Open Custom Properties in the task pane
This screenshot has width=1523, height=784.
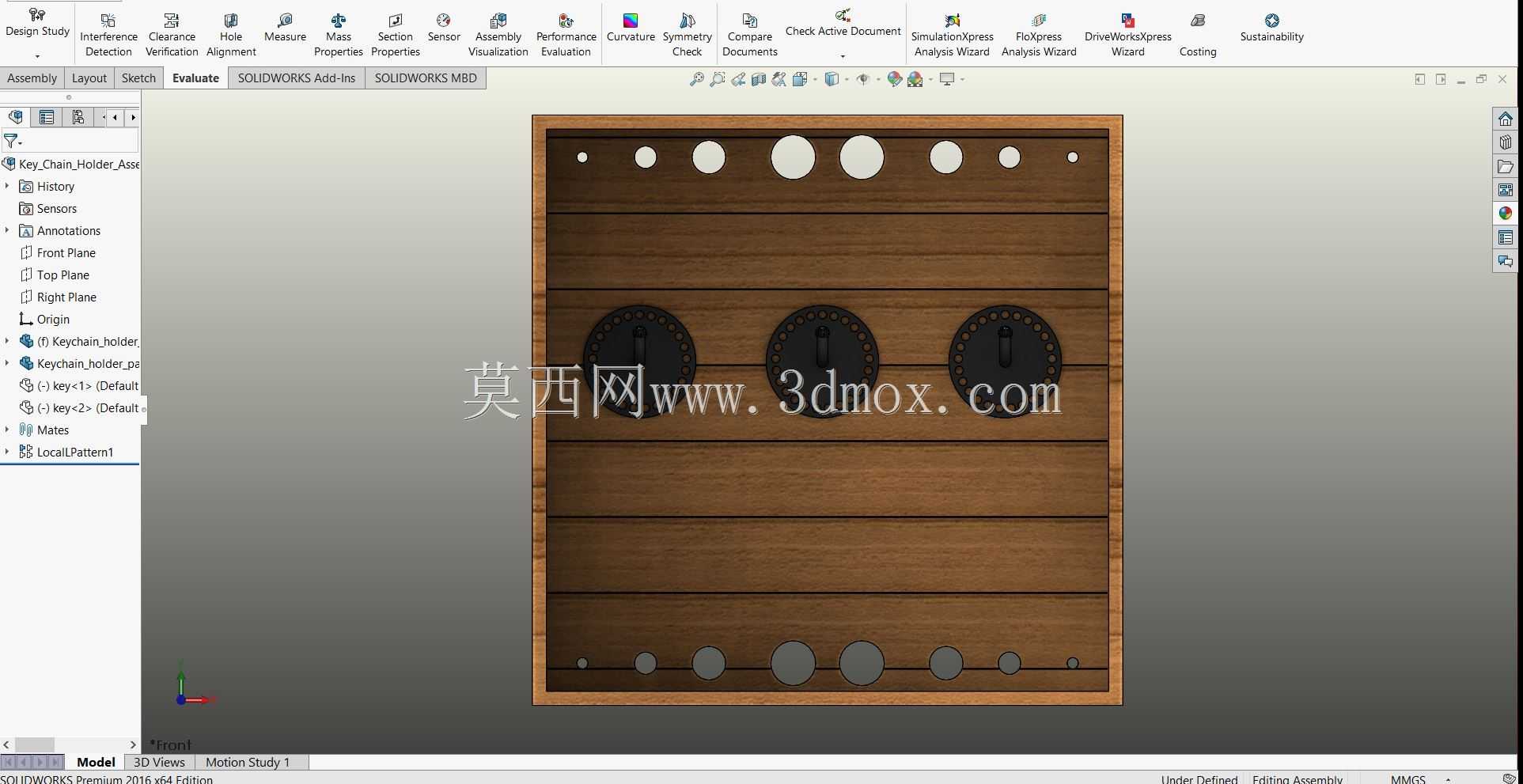(1505, 237)
